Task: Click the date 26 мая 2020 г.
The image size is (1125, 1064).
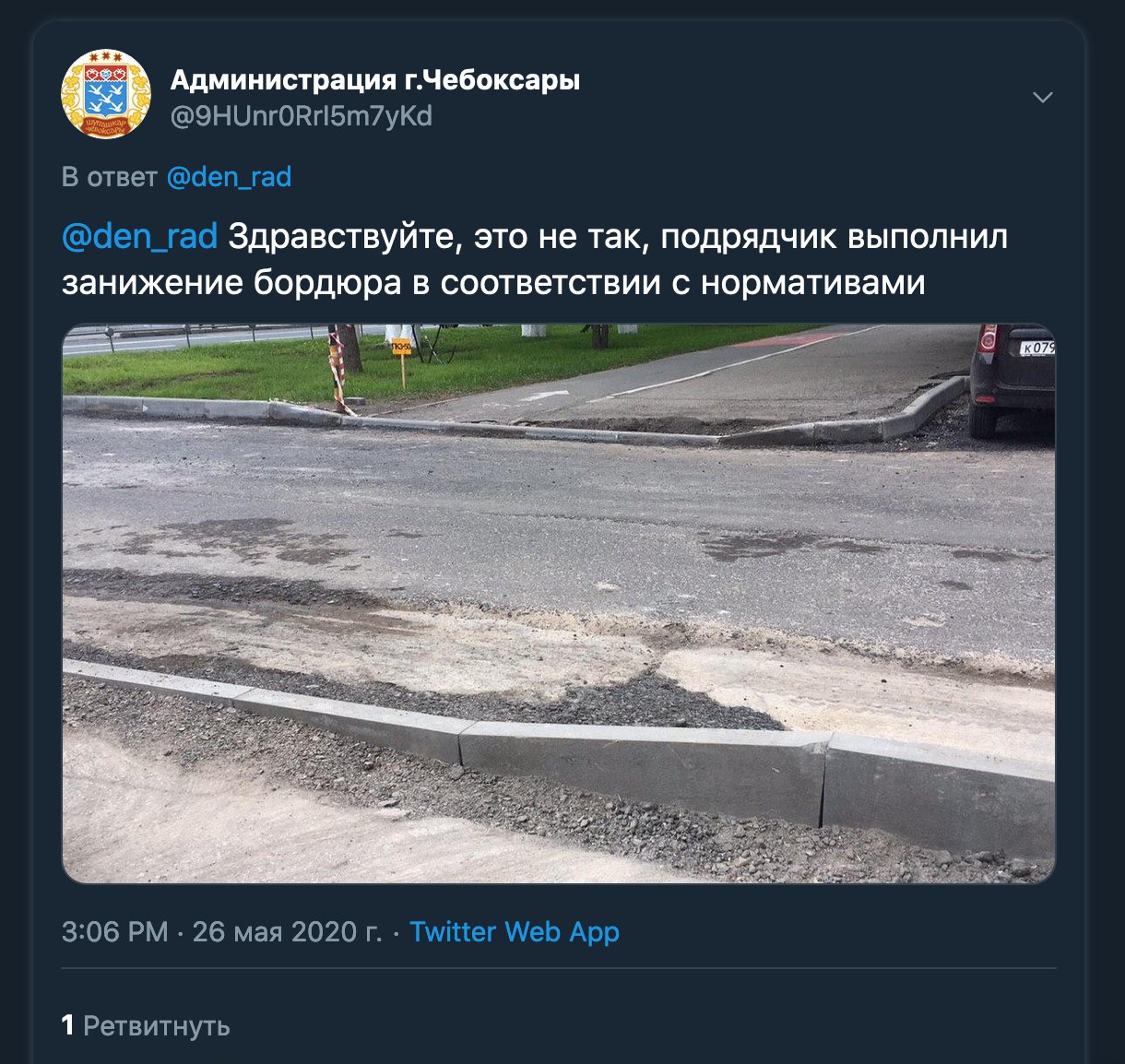Action: [287, 931]
